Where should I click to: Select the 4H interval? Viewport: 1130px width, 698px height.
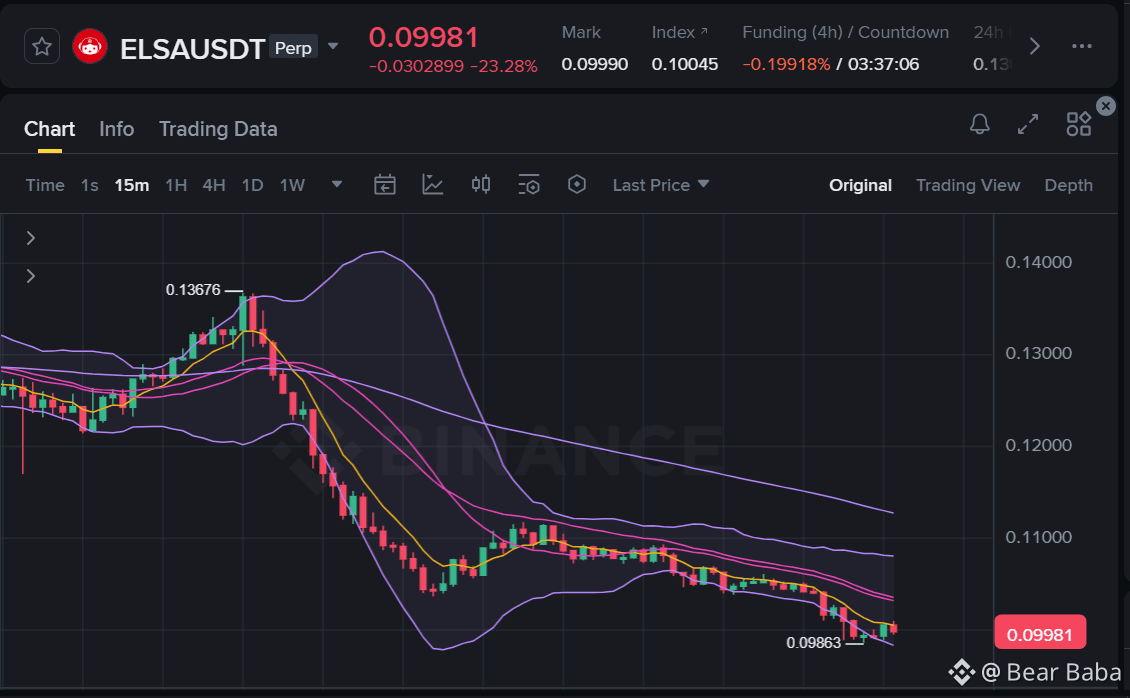pyautogui.click(x=214, y=185)
